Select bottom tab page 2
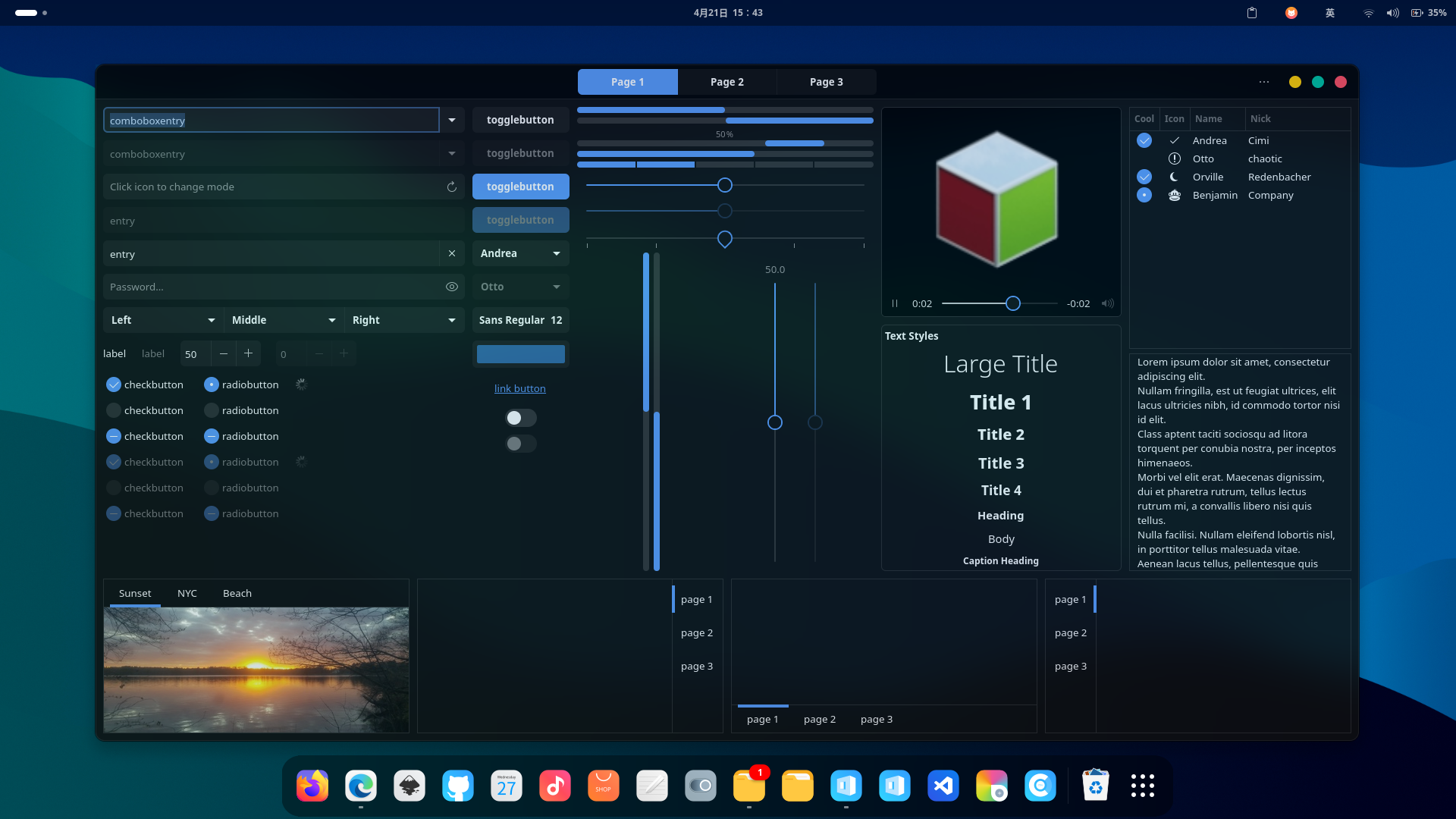Viewport: 1456px width, 819px height. pyautogui.click(x=820, y=719)
